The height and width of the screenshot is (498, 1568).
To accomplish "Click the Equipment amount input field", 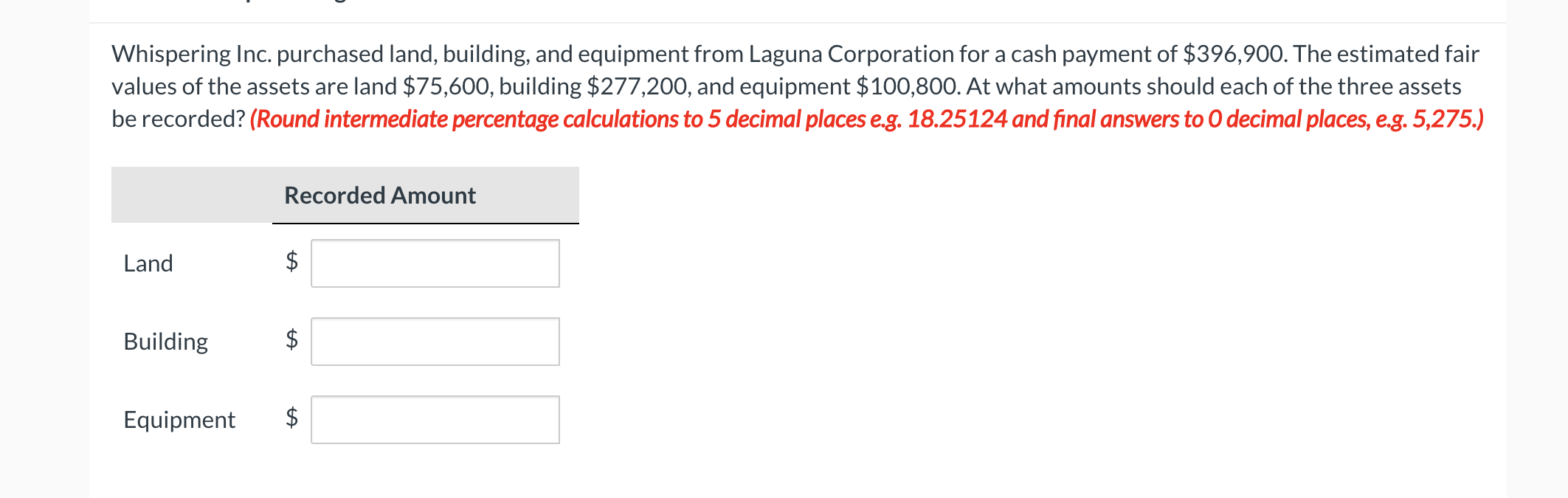I will pyautogui.click(x=435, y=419).
